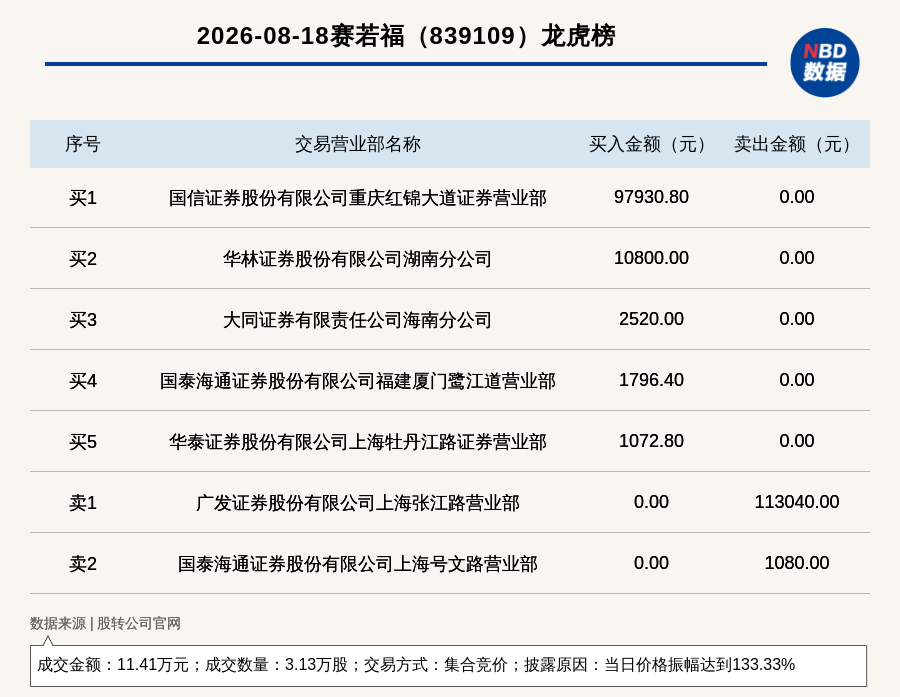The image size is (900, 697).
Task: Select the 买2 row label
Action: point(83,259)
